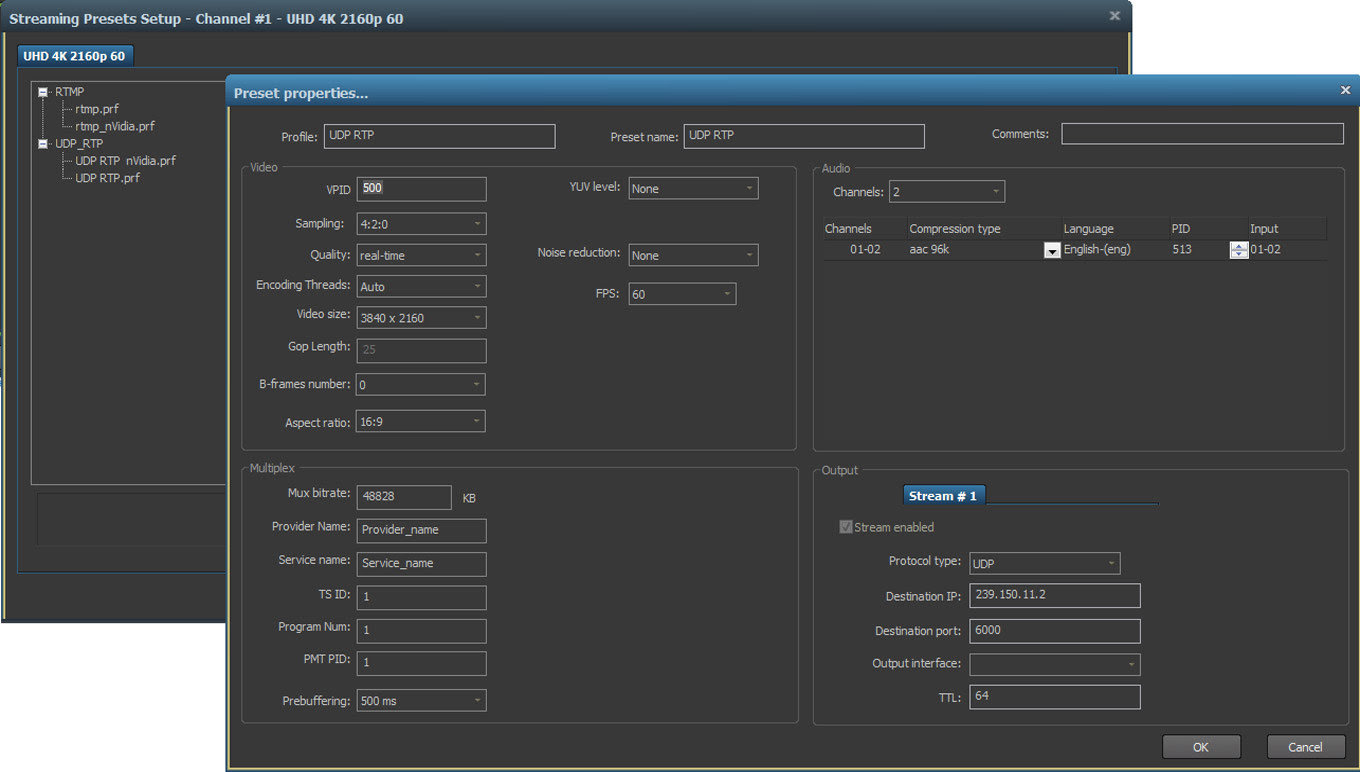Open the Video size dropdown
The height and width of the screenshot is (772, 1360).
(421, 318)
